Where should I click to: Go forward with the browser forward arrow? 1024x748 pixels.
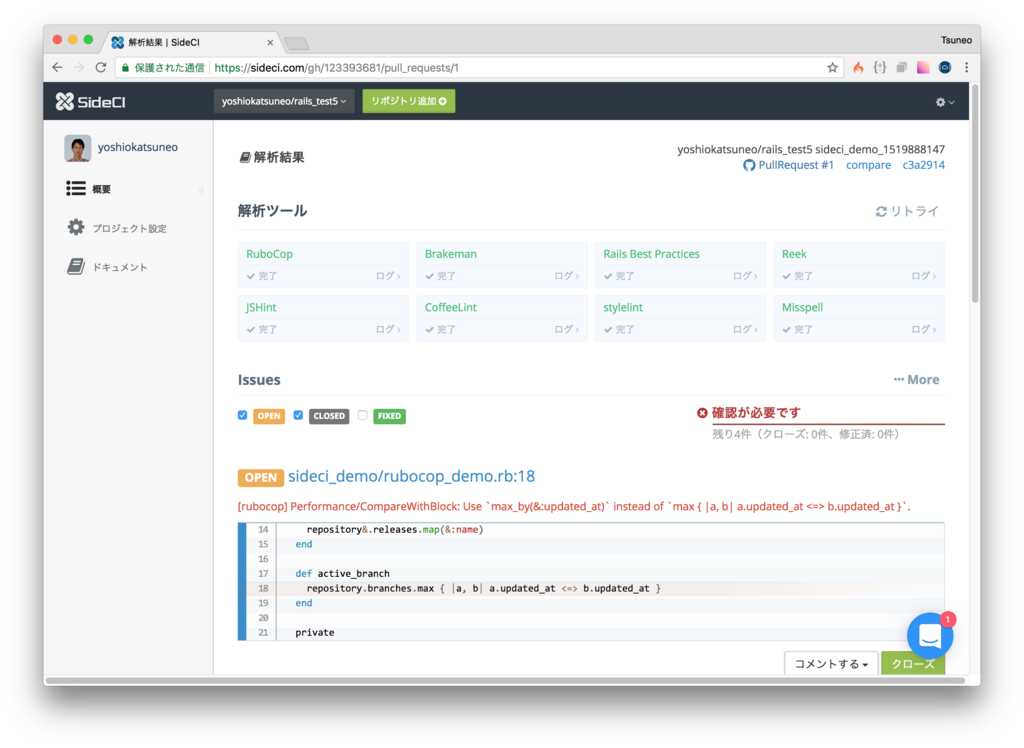[79, 67]
